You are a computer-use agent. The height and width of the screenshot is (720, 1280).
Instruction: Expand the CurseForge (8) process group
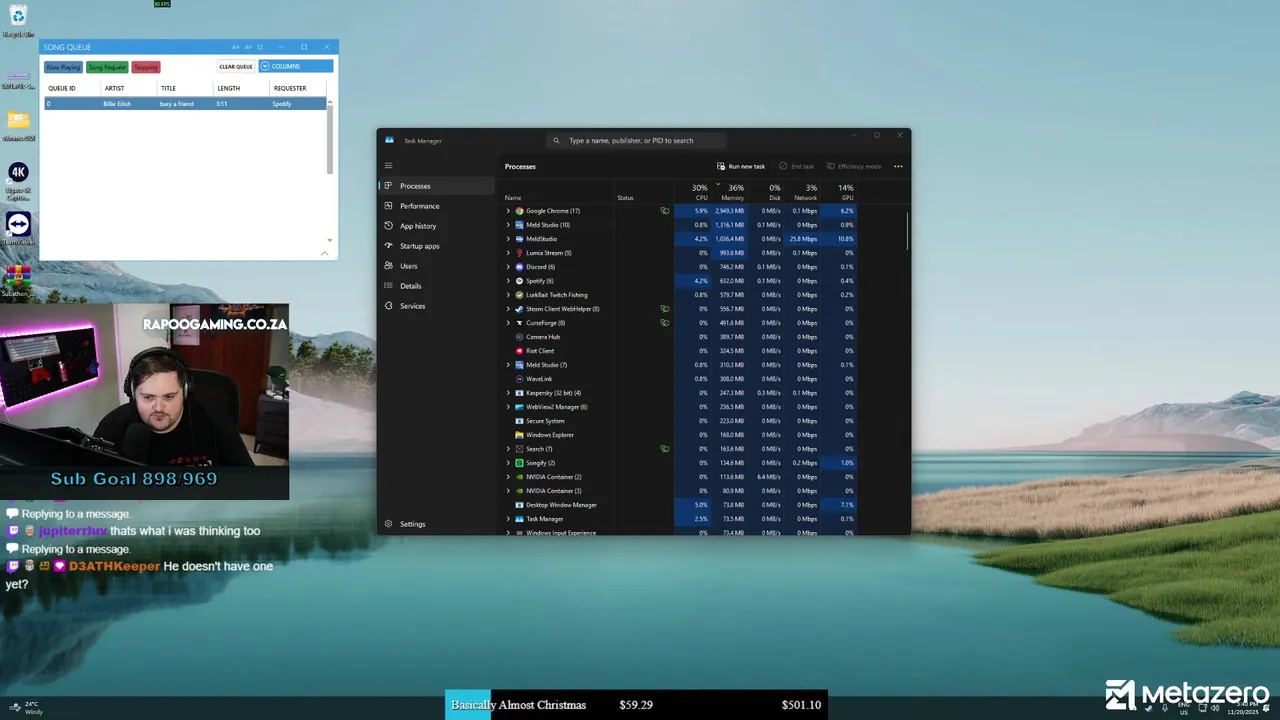tap(508, 323)
